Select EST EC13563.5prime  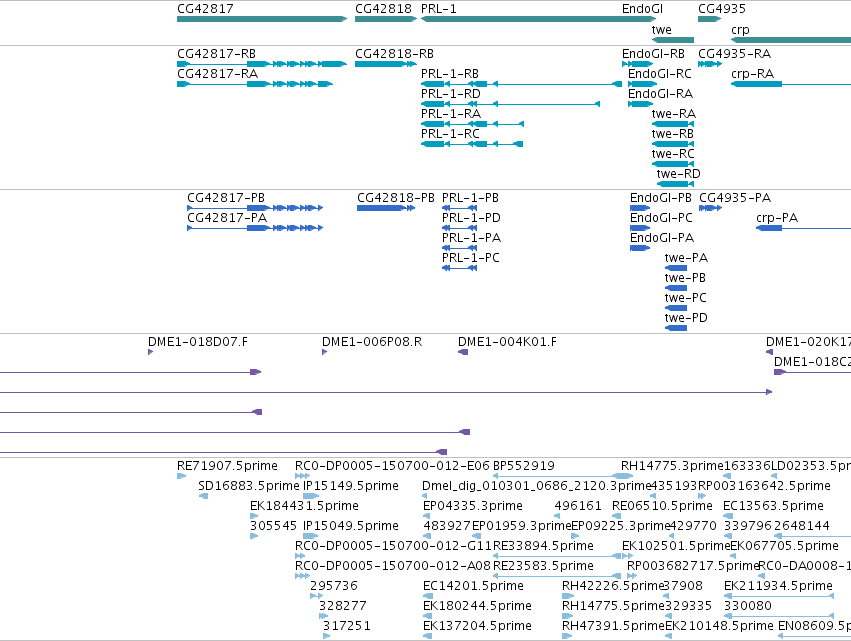pyautogui.click(x=727, y=516)
